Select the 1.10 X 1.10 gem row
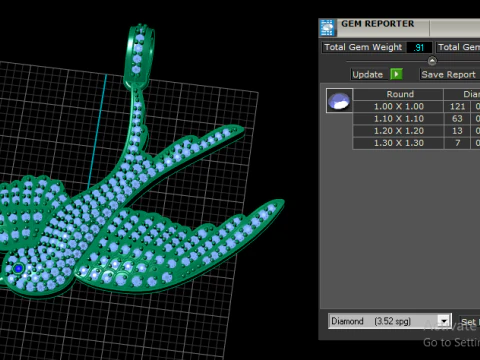 point(416,119)
